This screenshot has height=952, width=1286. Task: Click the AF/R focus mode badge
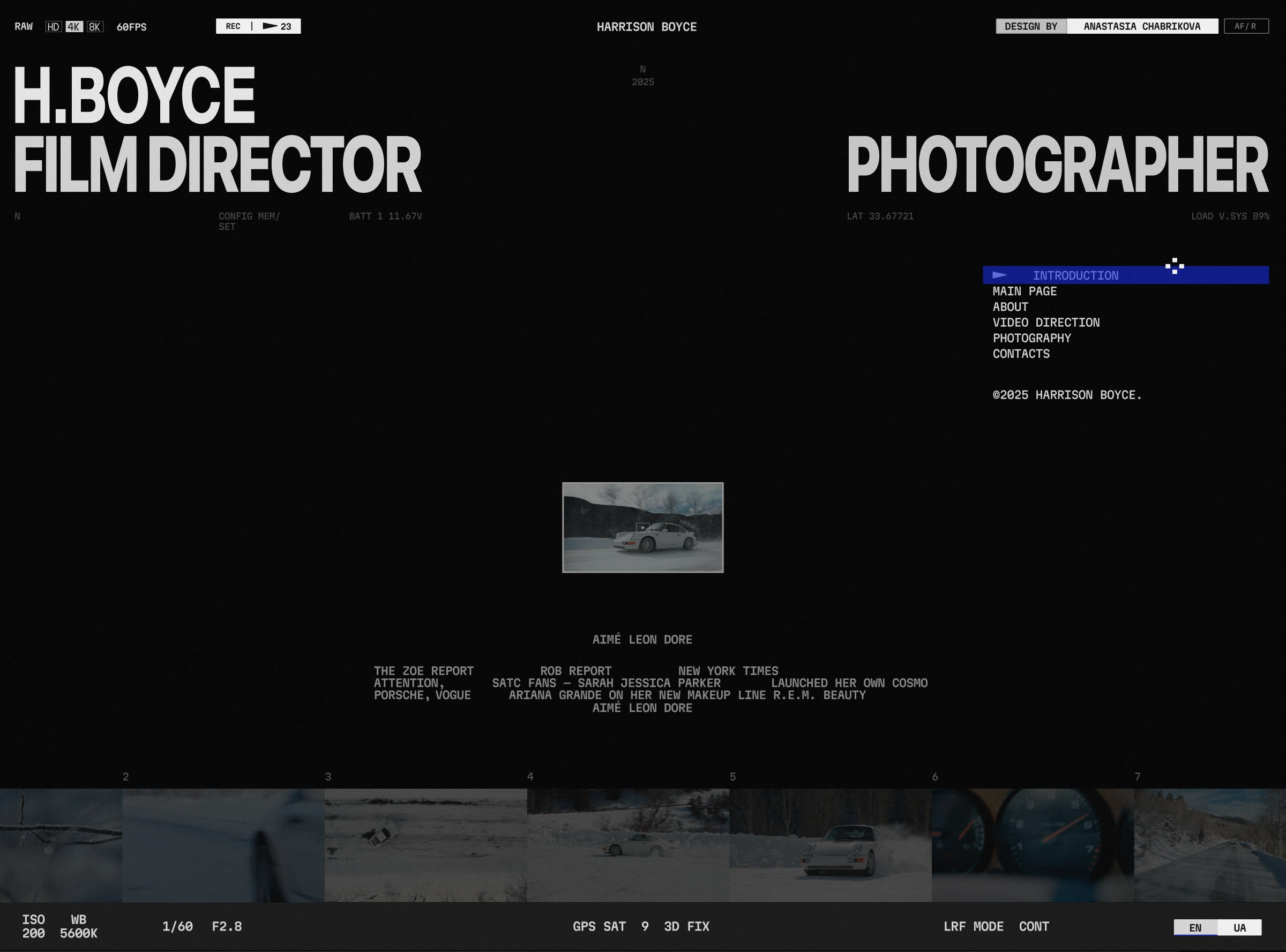tap(1247, 25)
